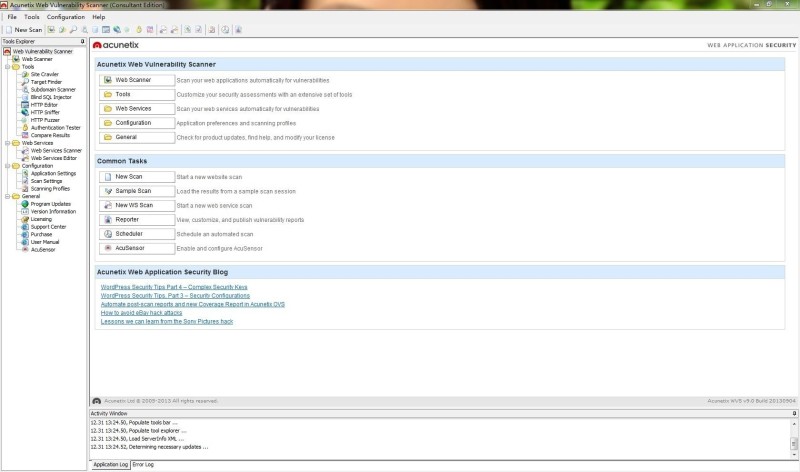Launch Blind SQL Injector from the tree
Image resolution: width=800 pixels, height=472 pixels.
pos(52,97)
